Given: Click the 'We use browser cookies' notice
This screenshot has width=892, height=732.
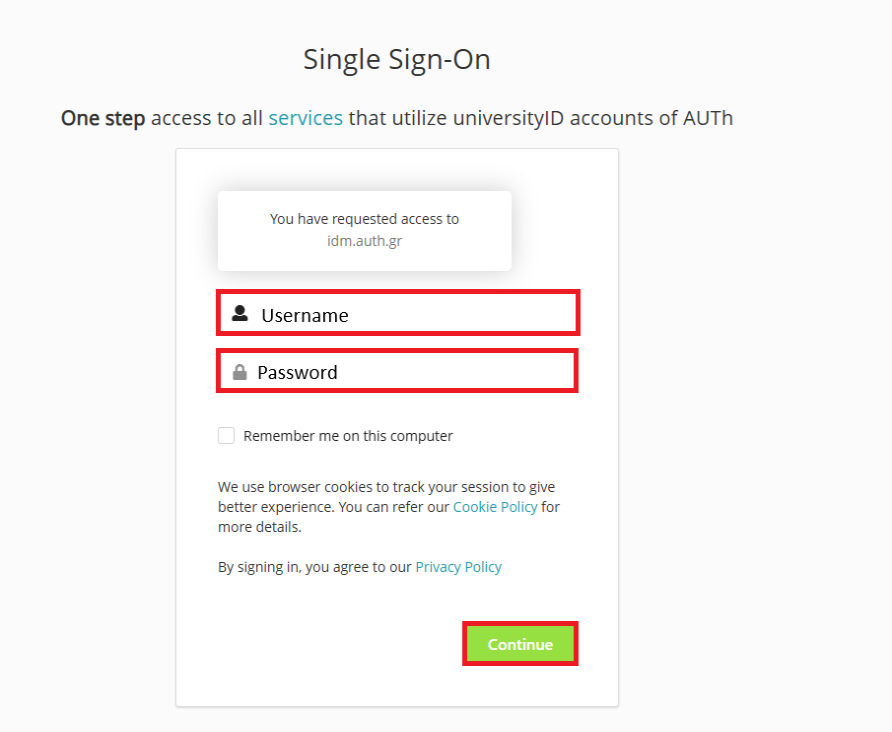Looking at the screenshot, I should click(x=386, y=487).
